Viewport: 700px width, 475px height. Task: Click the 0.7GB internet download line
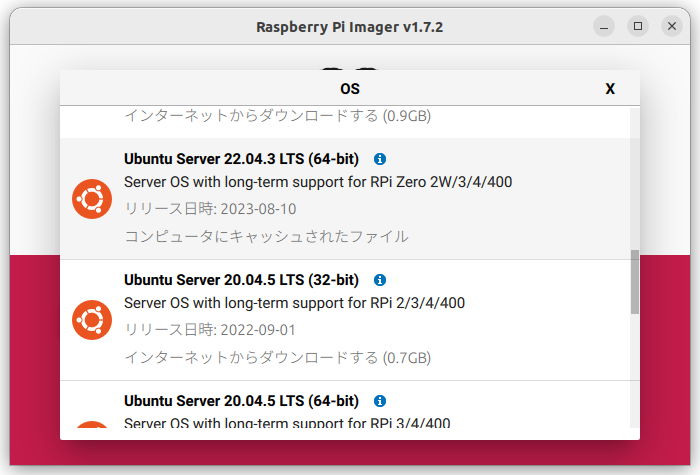[x=277, y=357]
